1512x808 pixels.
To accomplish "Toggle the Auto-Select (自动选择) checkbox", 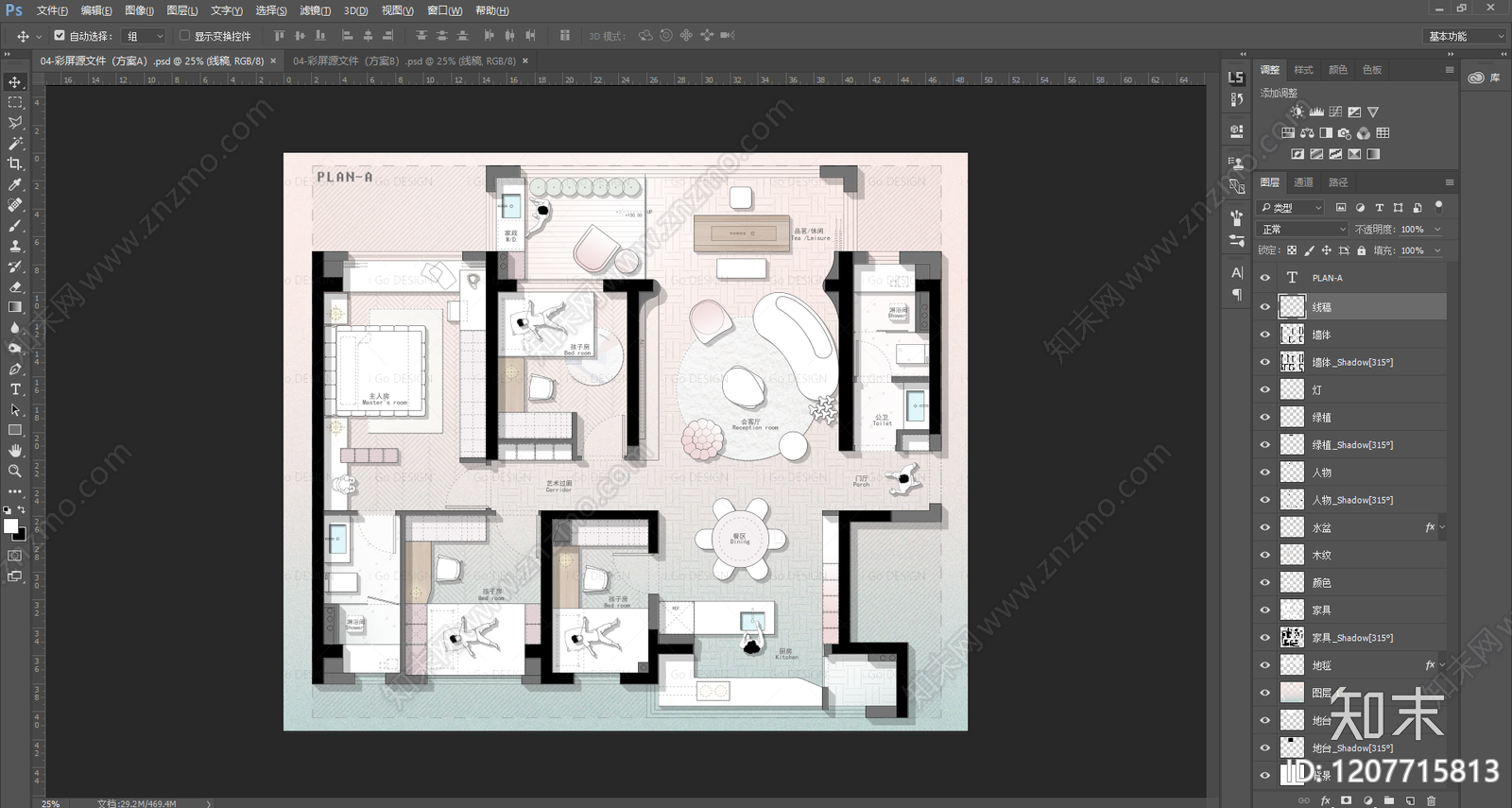I will pos(60,36).
